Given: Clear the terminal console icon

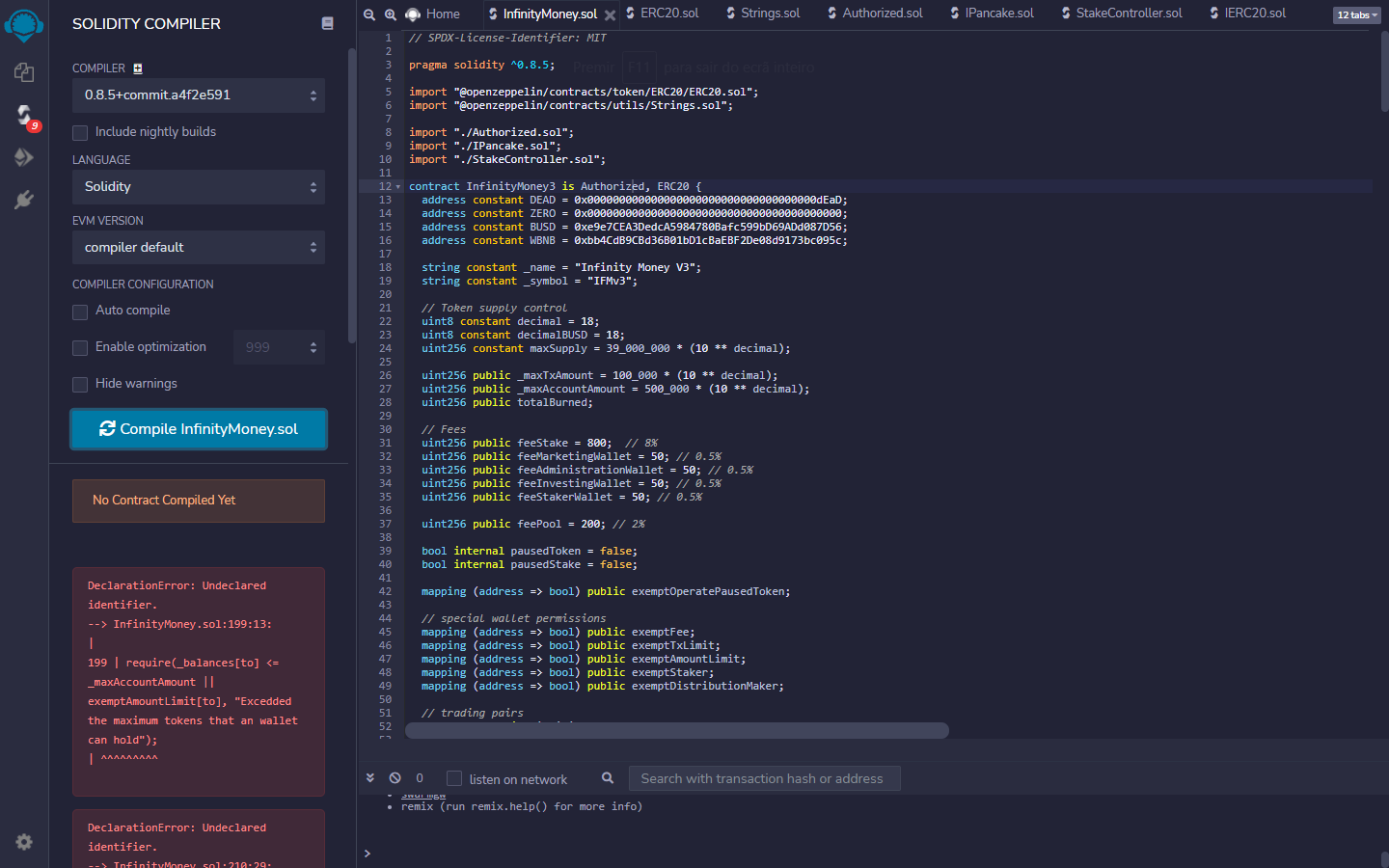Looking at the screenshot, I should coord(395,778).
